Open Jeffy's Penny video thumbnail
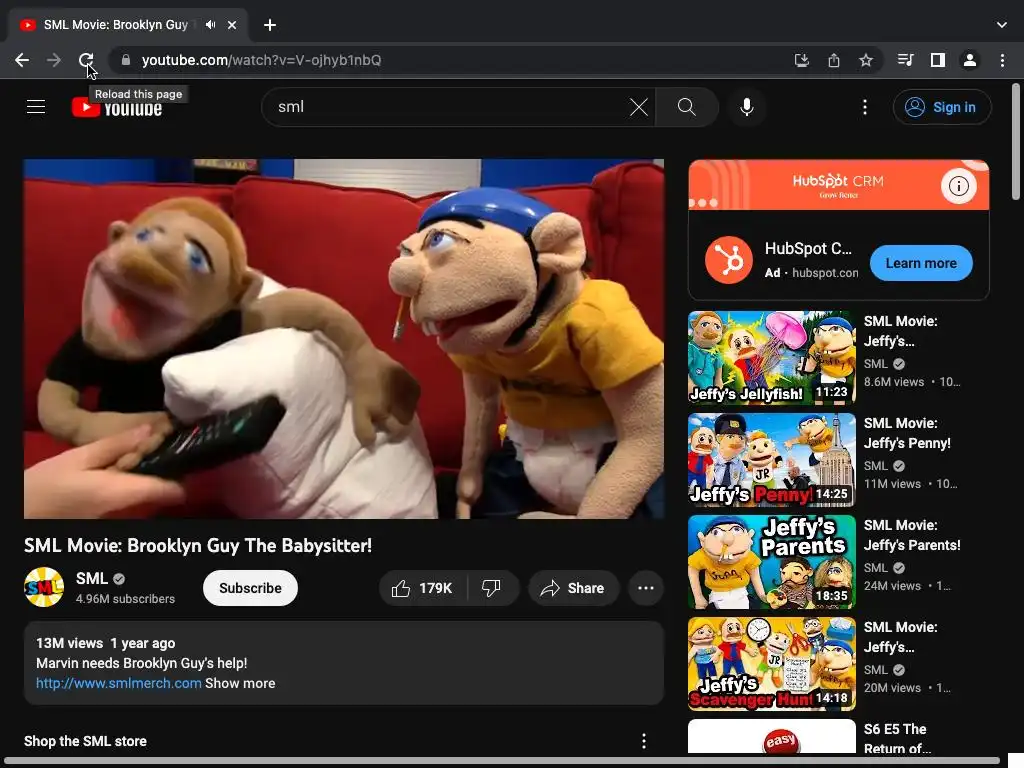The width and height of the screenshot is (1024, 768). click(x=771, y=460)
